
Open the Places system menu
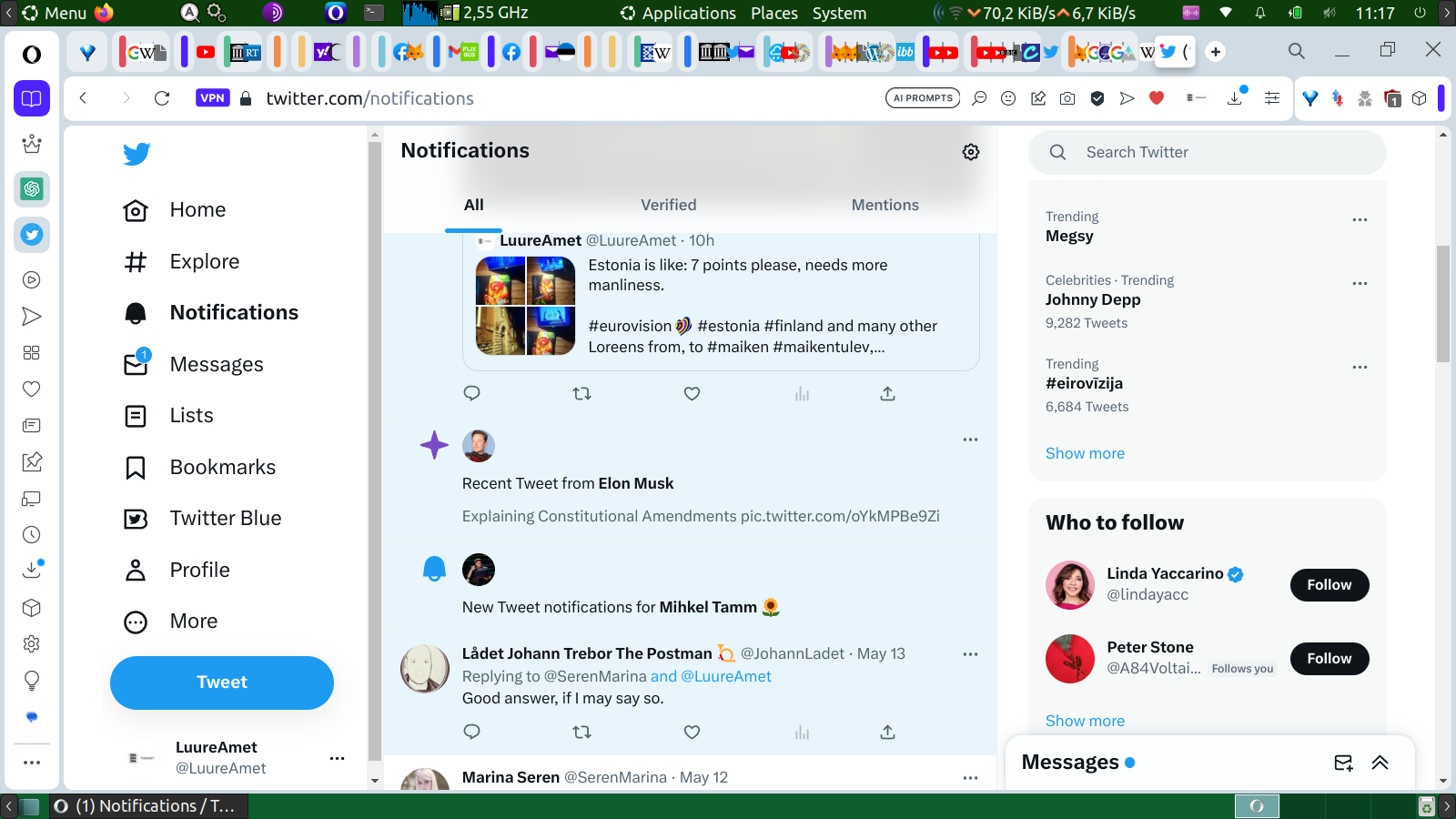pos(774,13)
